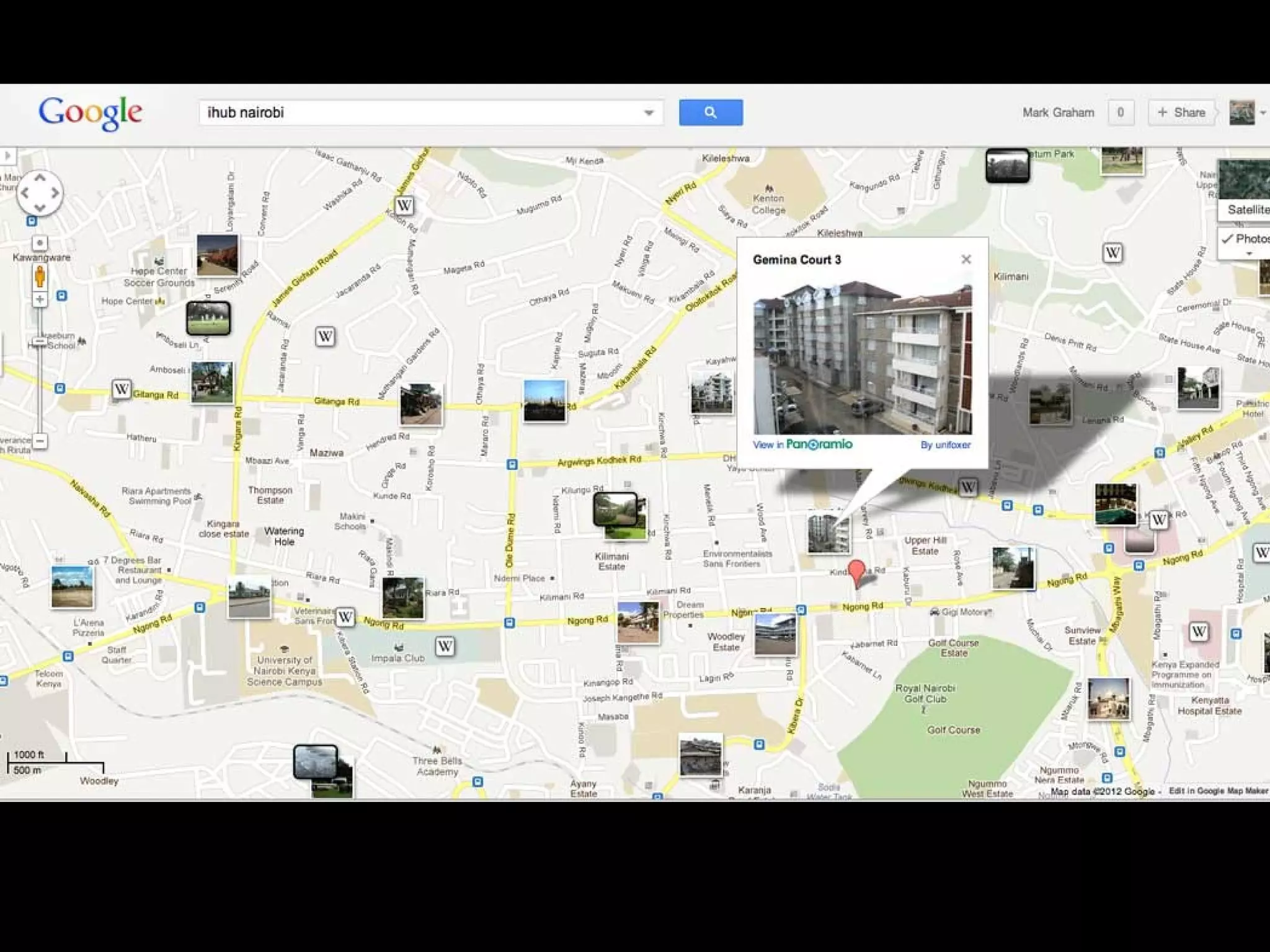Click the zoom slider handle

(40, 342)
